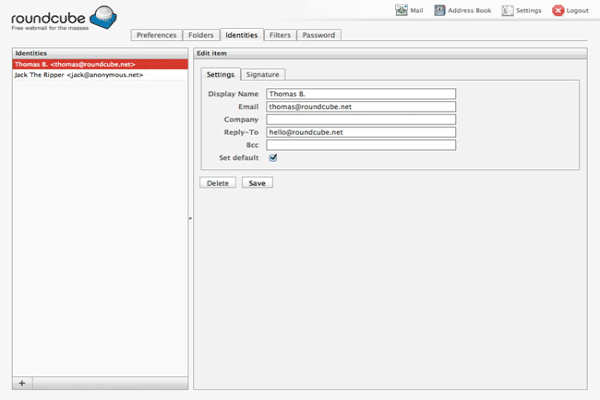Delete the current identity

217,183
